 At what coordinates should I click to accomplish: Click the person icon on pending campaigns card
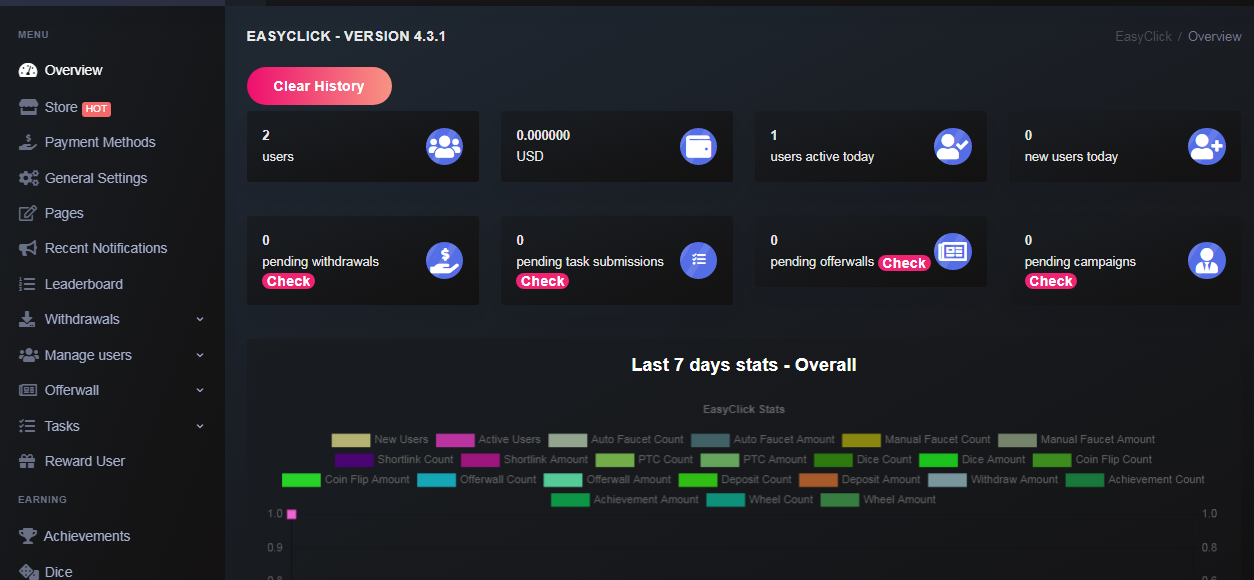(x=1206, y=260)
